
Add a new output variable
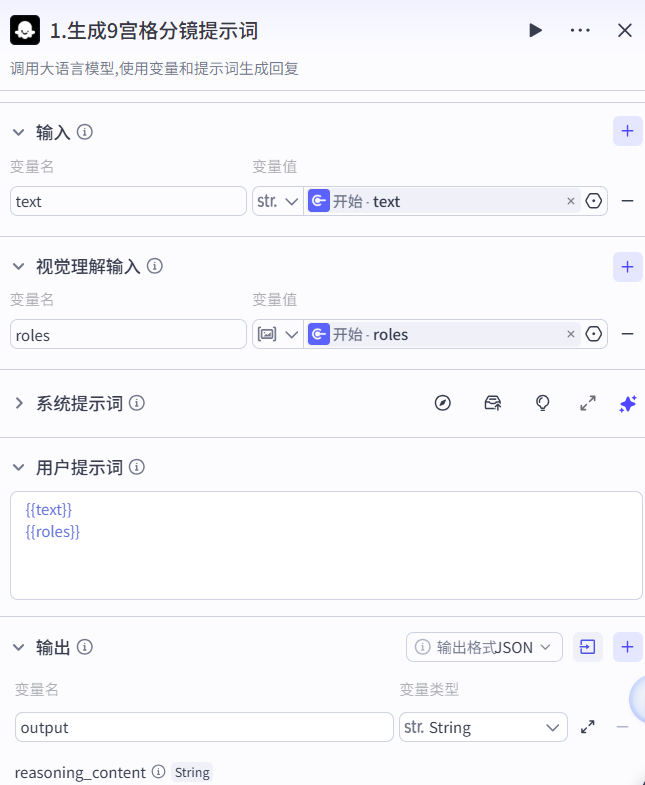[627, 647]
